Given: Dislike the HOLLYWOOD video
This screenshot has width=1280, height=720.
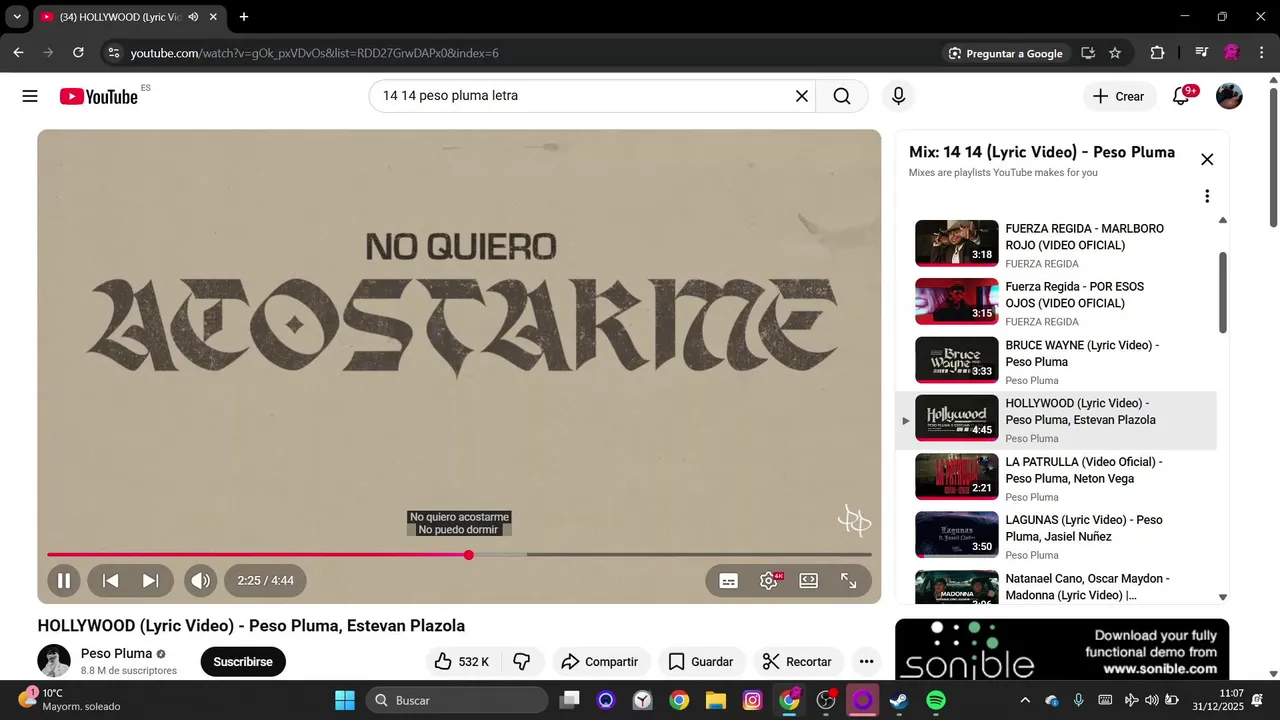Looking at the screenshot, I should (521, 661).
